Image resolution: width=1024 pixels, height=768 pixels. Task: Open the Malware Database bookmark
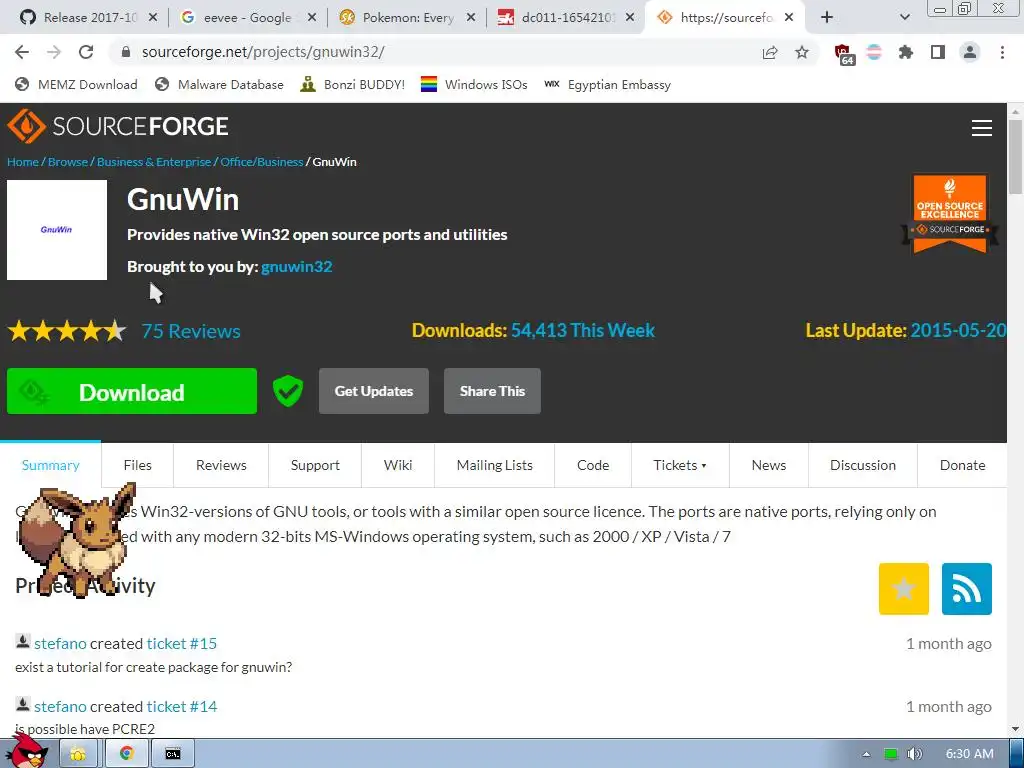pyautogui.click(x=219, y=85)
